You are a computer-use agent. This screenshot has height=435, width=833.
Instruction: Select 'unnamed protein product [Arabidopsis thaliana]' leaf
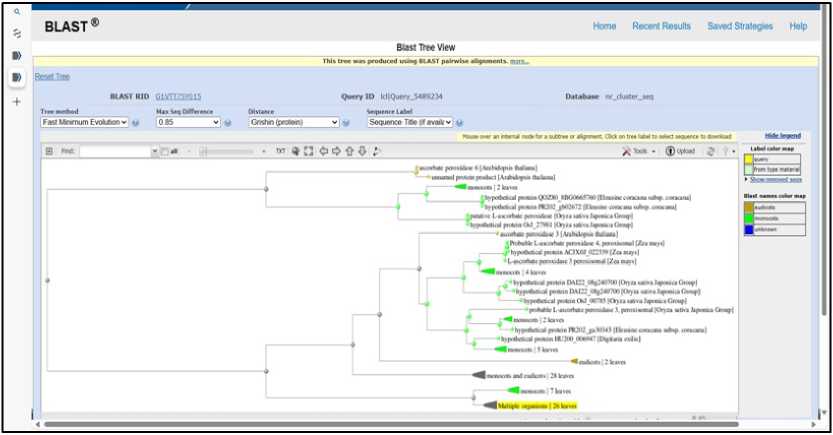coord(494,177)
